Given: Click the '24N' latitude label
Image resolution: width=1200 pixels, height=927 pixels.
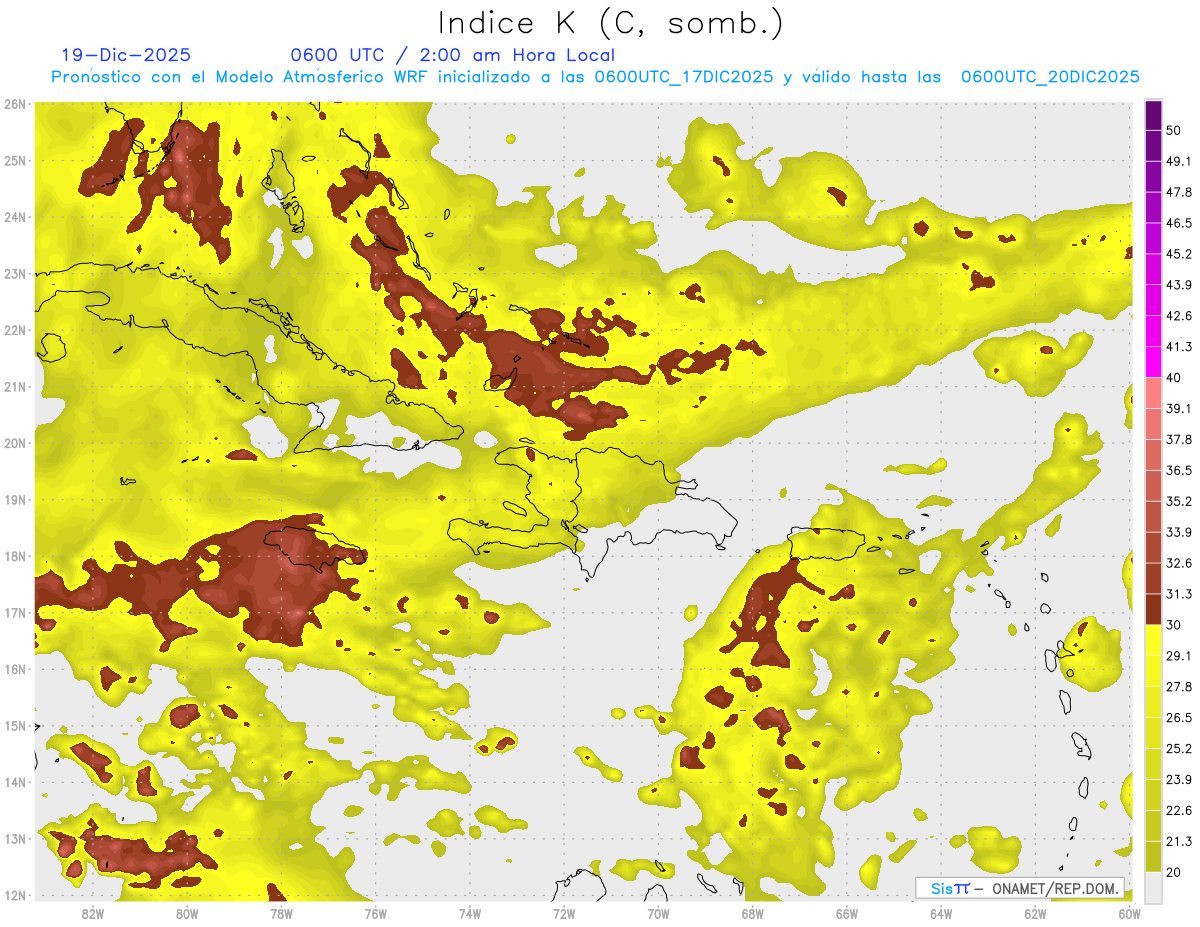Looking at the screenshot, I should [x=14, y=217].
